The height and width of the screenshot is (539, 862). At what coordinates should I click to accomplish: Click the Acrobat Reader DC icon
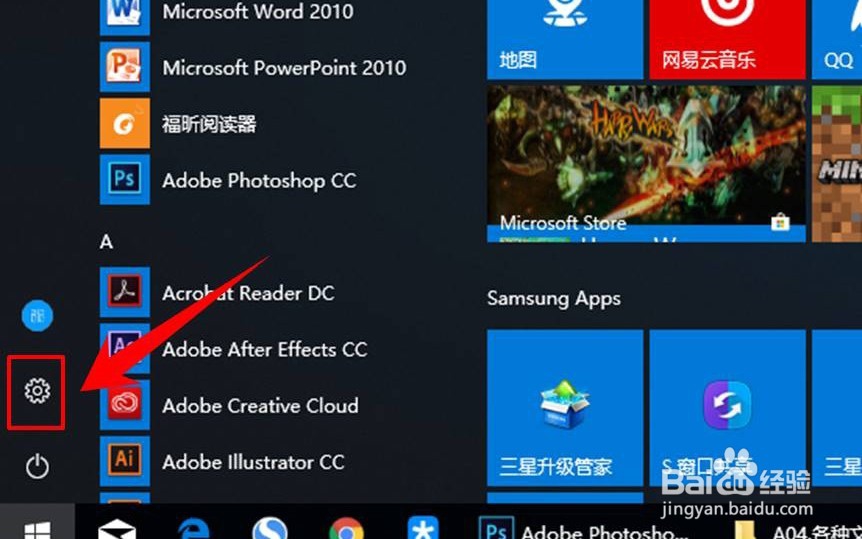125,292
